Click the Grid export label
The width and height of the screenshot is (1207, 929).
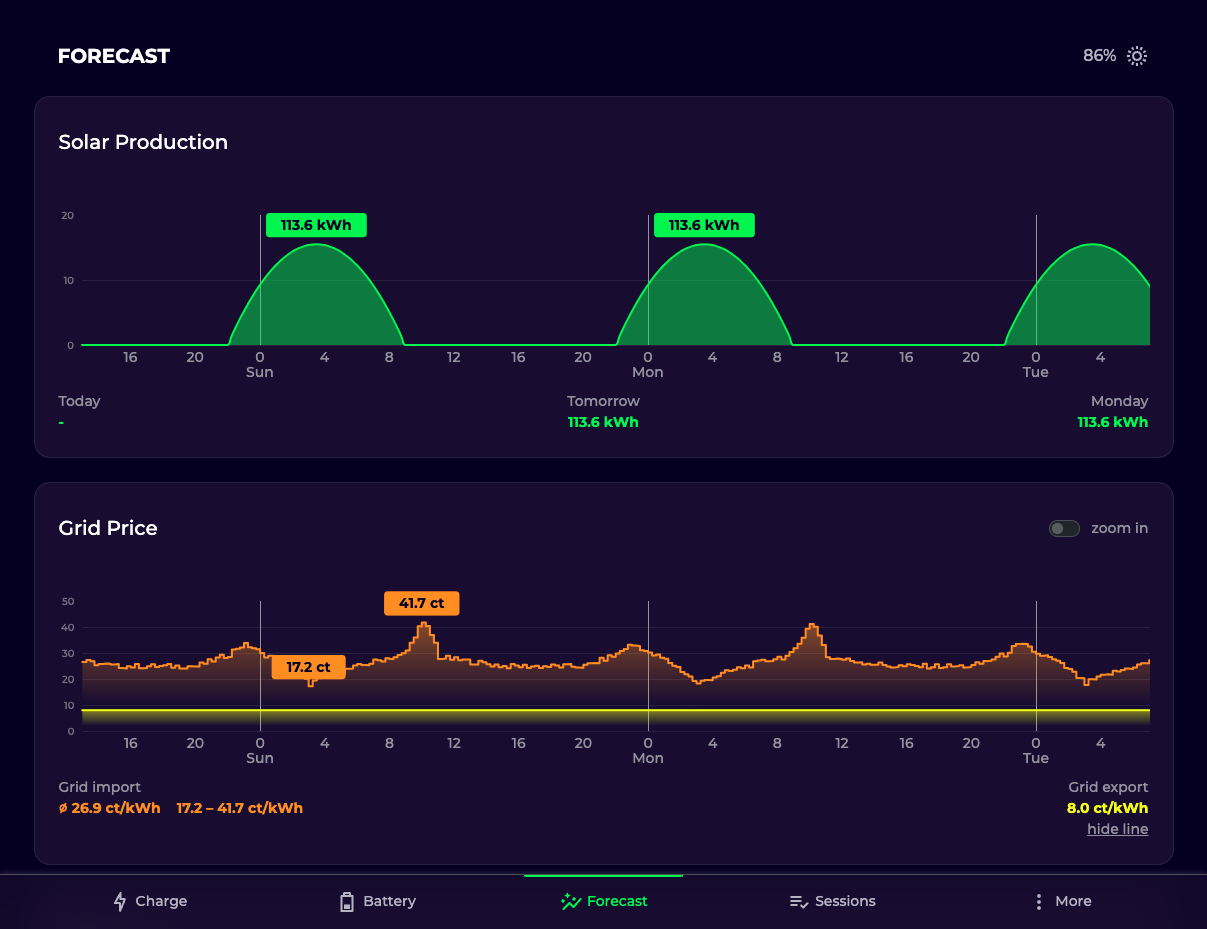(1108, 787)
